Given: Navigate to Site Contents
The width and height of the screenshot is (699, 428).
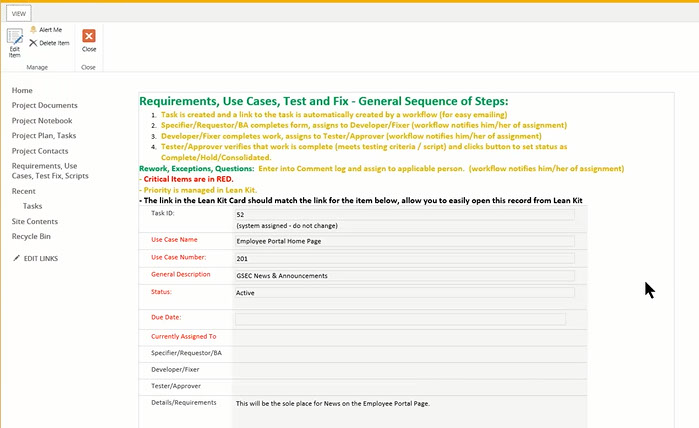Looking at the screenshot, I should pos(34,220).
